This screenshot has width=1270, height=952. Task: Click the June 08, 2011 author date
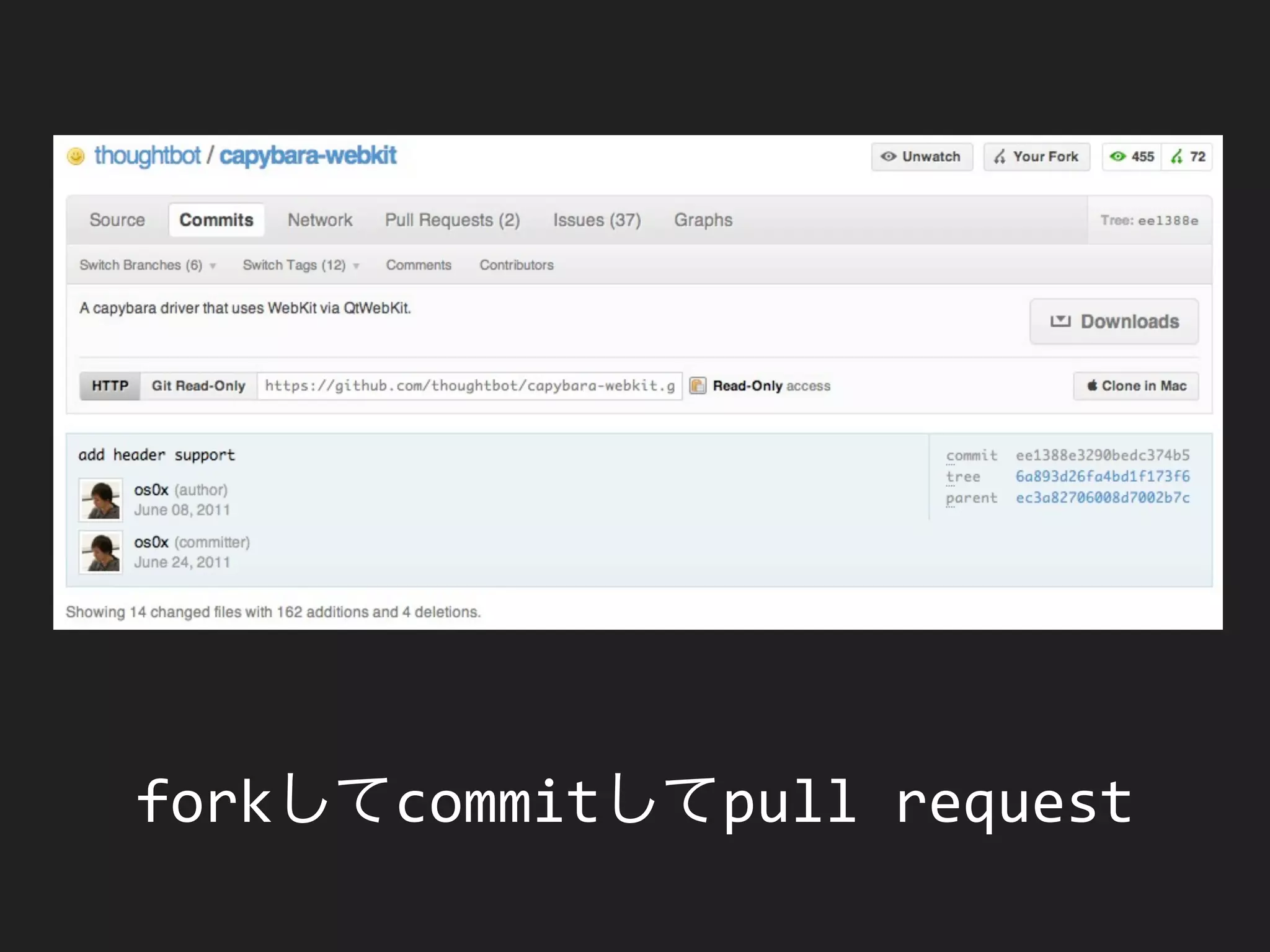pyautogui.click(x=182, y=510)
